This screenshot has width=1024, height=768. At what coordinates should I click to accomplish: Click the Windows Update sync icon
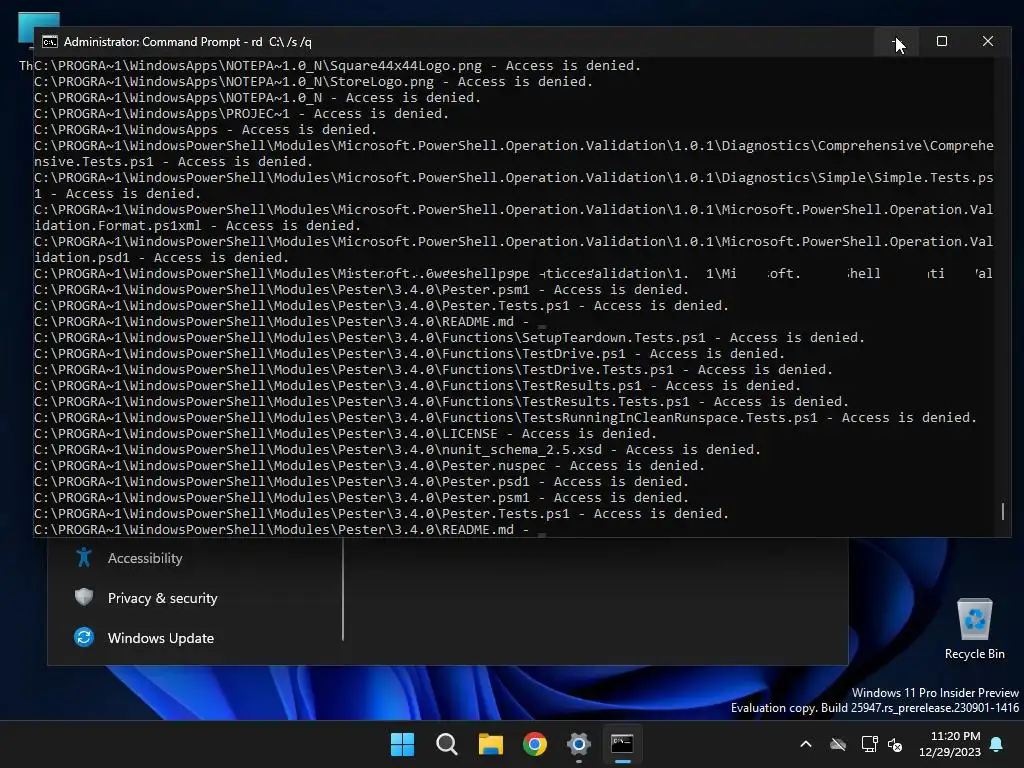[84, 637]
